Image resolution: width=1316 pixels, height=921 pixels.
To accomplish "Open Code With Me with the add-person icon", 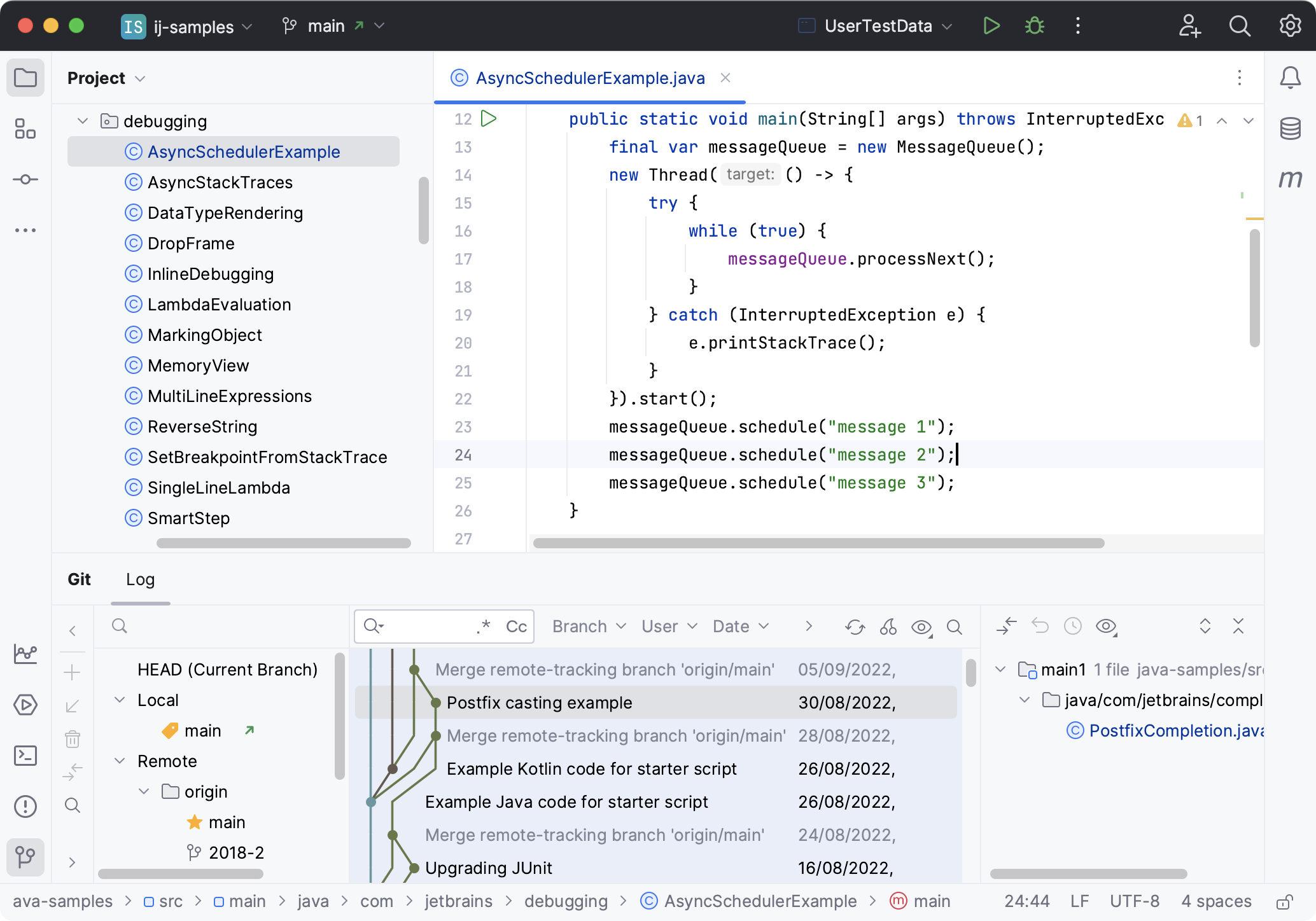I will point(1189,27).
